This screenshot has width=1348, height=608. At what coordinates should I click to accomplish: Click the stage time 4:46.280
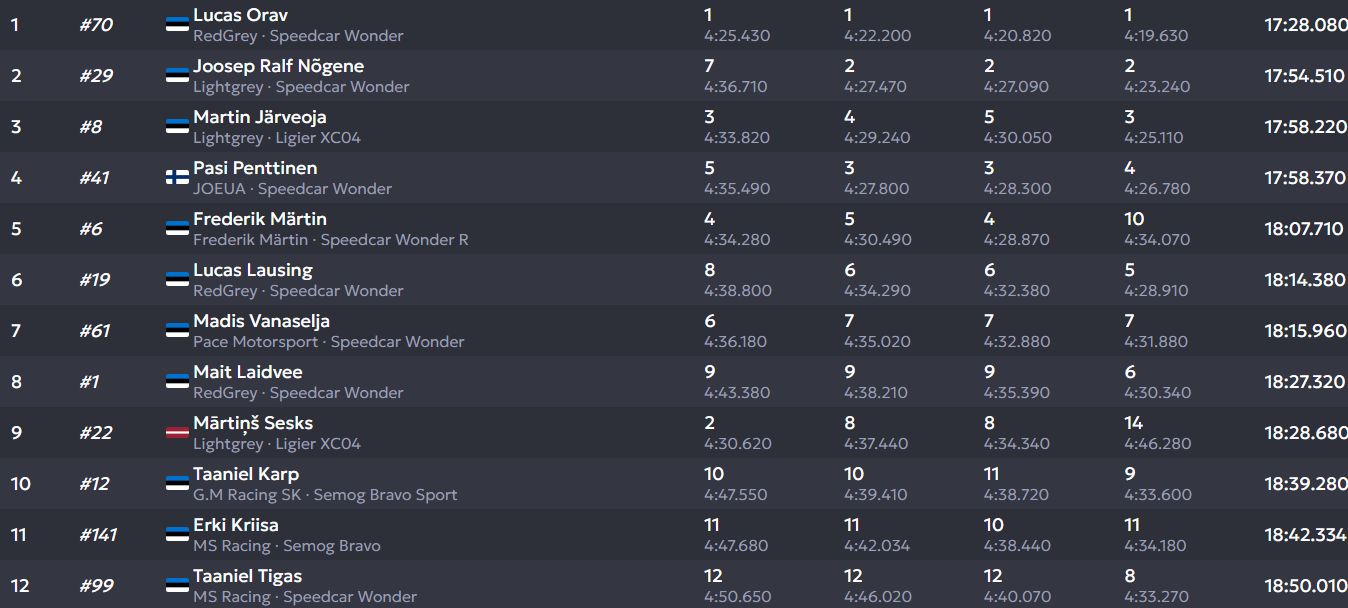click(x=1157, y=444)
